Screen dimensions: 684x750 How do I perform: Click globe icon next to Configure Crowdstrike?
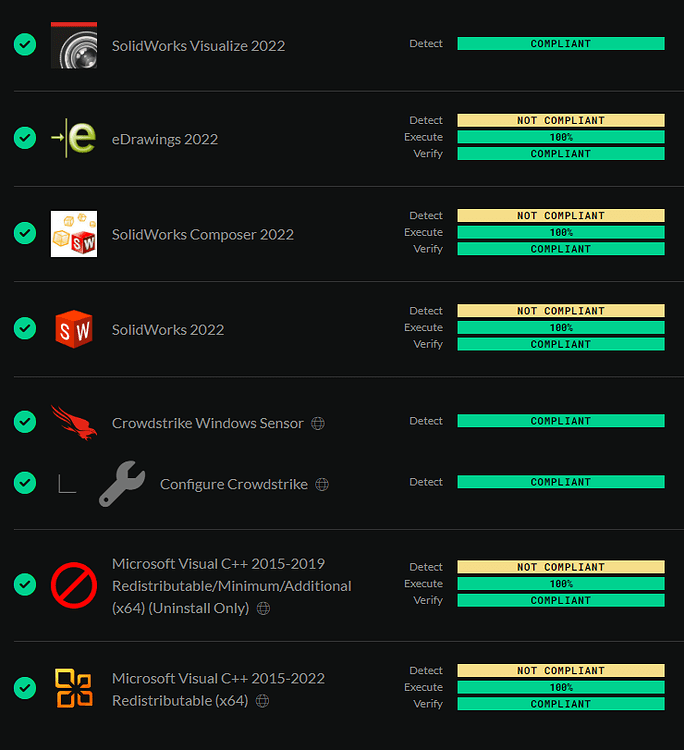[322, 484]
